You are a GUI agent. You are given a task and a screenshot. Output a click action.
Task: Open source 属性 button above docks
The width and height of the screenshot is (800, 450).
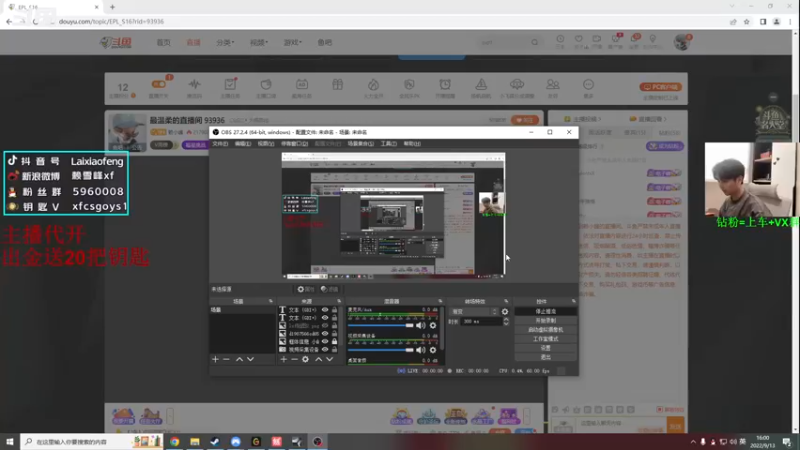pyautogui.click(x=306, y=289)
